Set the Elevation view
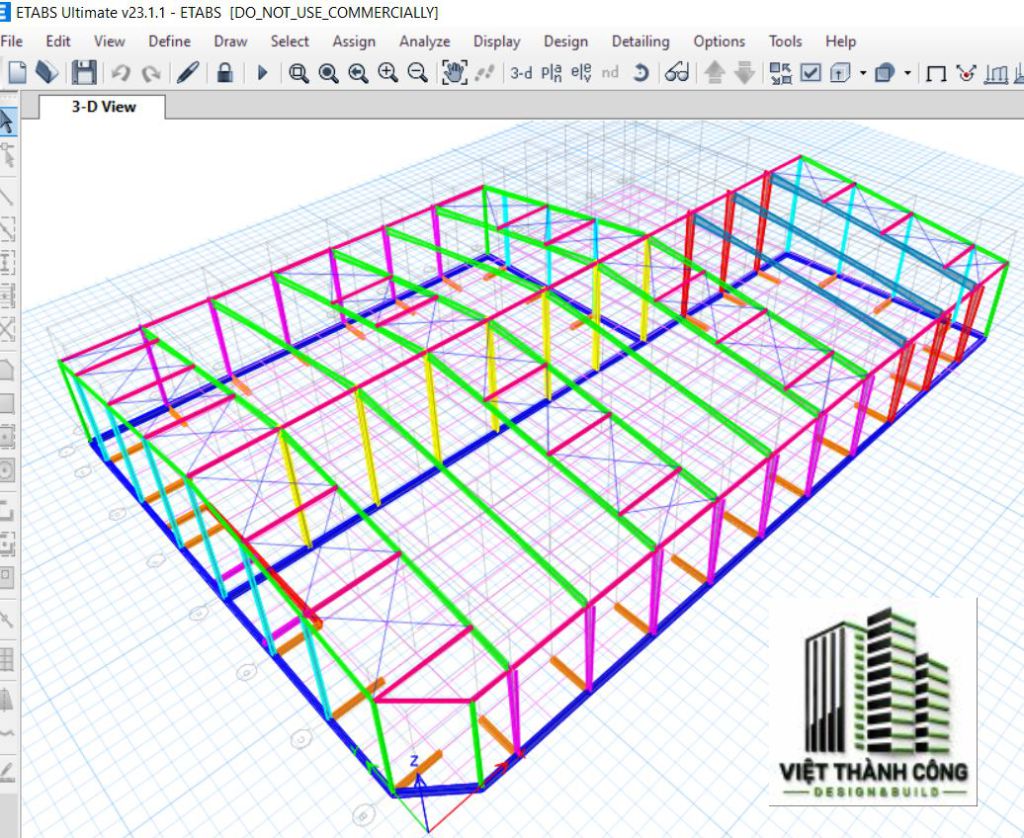The width and height of the screenshot is (1024, 838). coord(581,73)
